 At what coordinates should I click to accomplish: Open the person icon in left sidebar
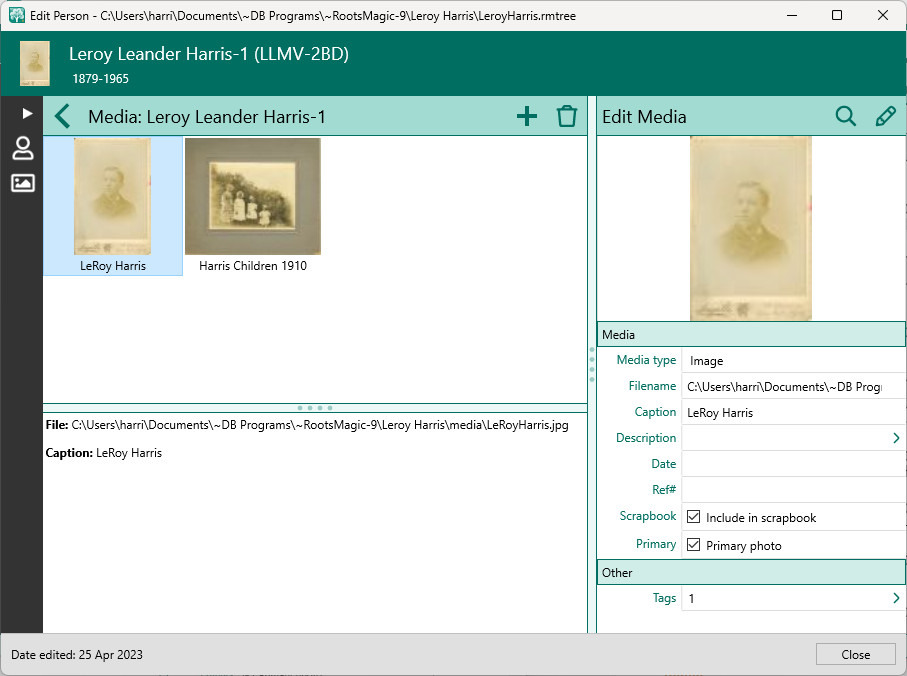22,149
